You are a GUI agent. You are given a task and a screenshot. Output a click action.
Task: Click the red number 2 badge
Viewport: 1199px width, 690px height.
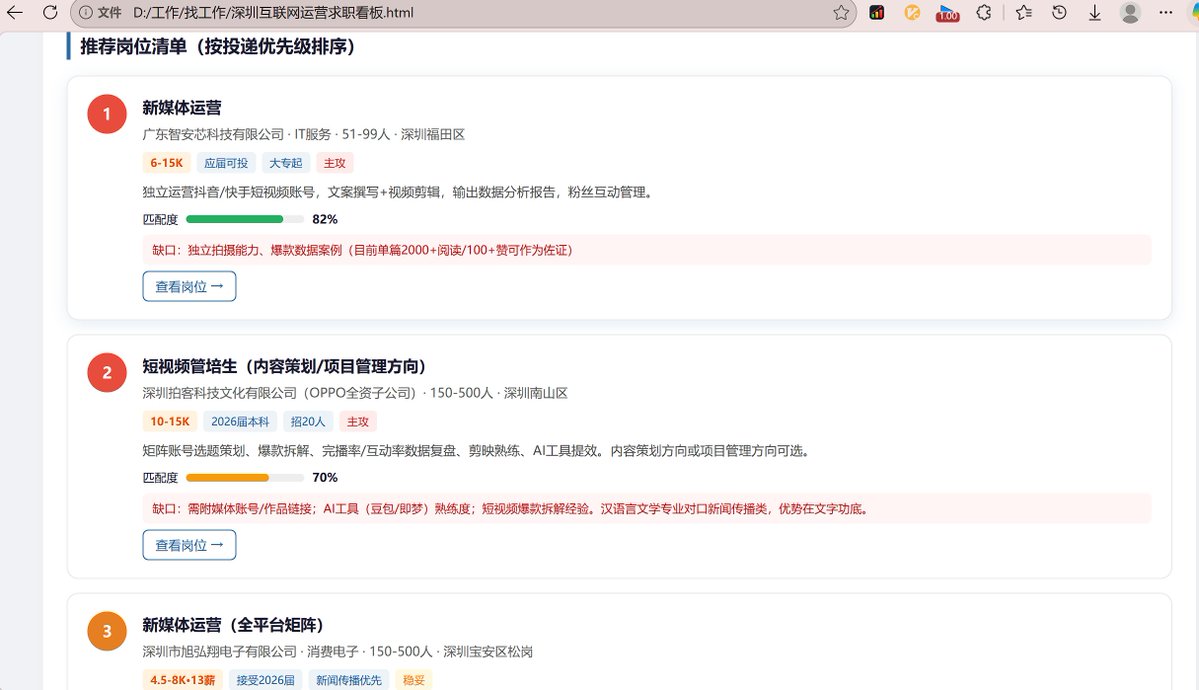click(107, 373)
